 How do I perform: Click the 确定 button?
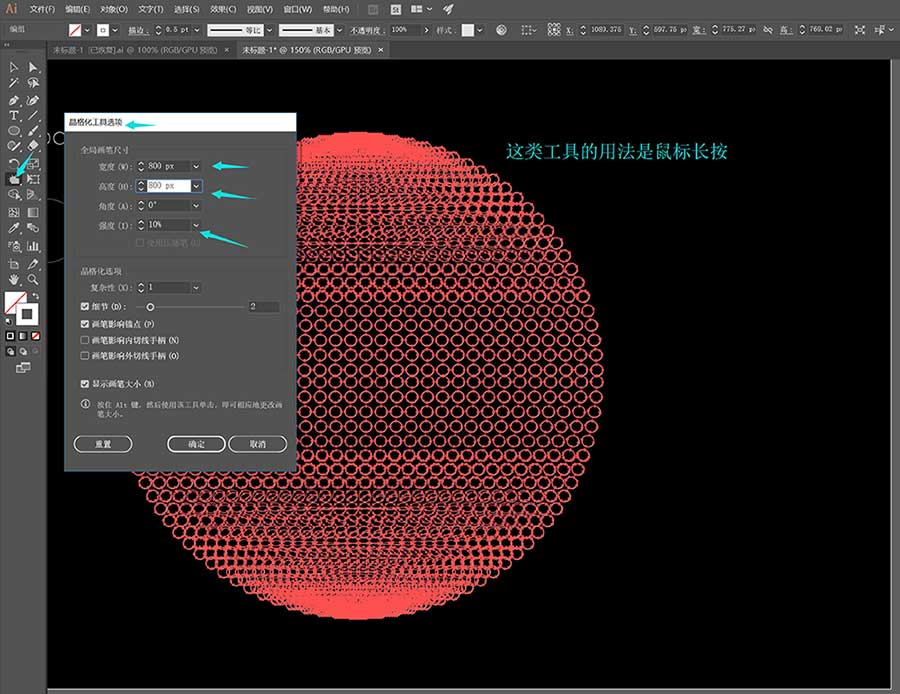point(196,444)
